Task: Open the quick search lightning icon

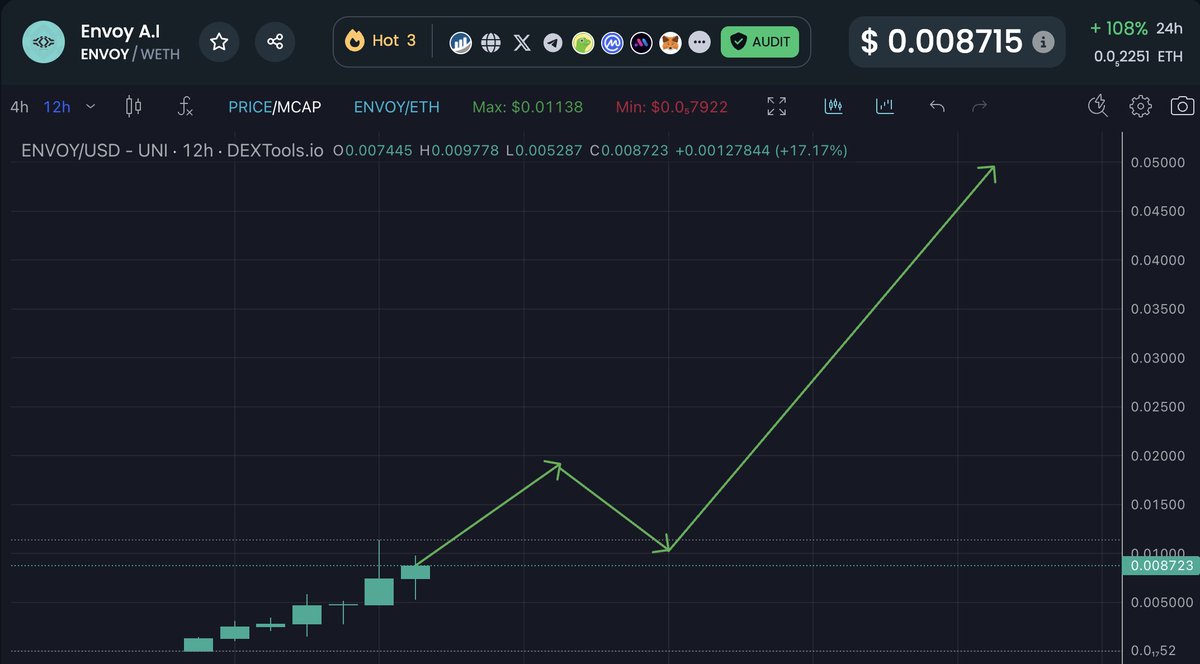Action: coord(1098,106)
